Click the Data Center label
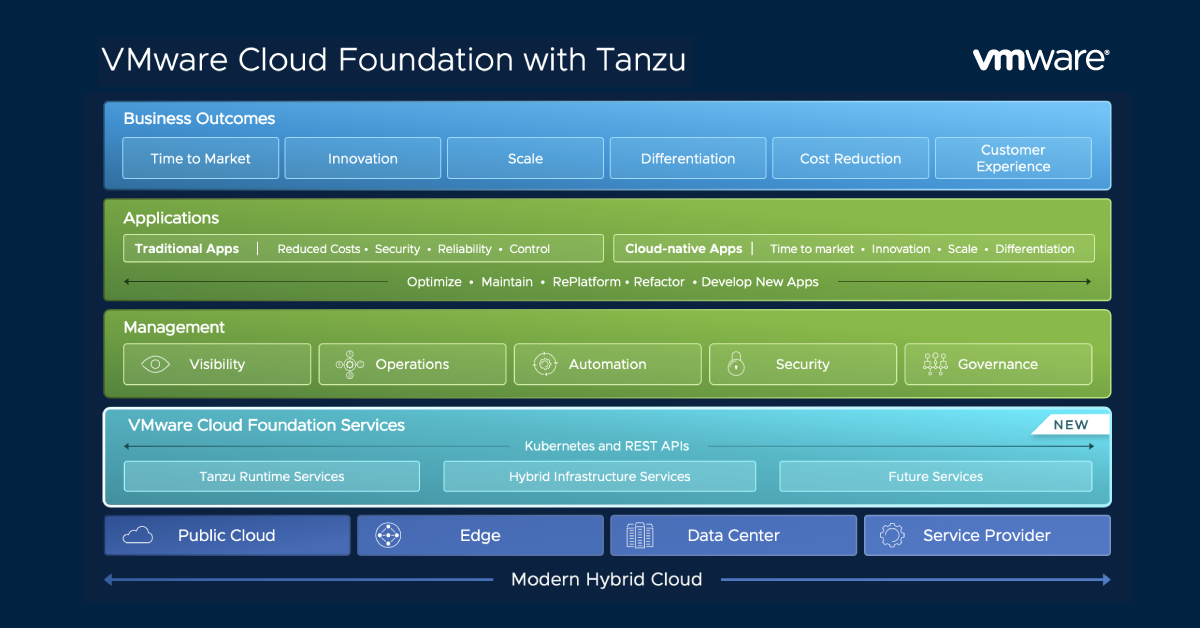The width and height of the screenshot is (1200, 628). pyautogui.click(x=733, y=536)
